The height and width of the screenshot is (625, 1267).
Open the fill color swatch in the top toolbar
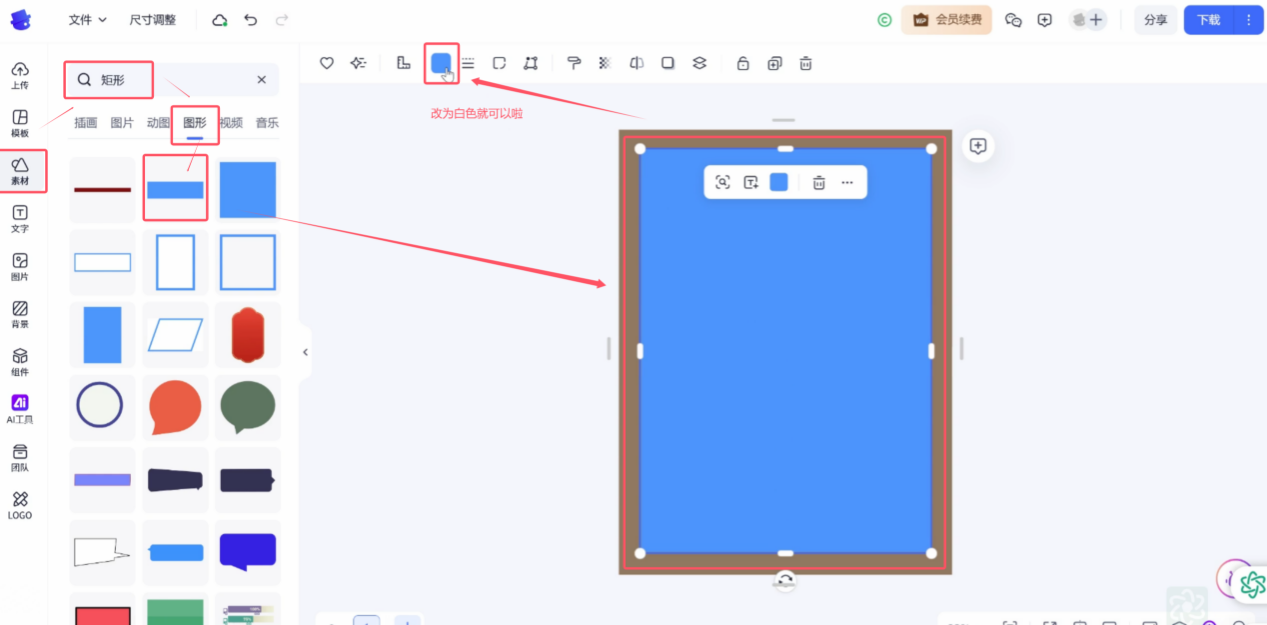pyautogui.click(x=441, y=63)
